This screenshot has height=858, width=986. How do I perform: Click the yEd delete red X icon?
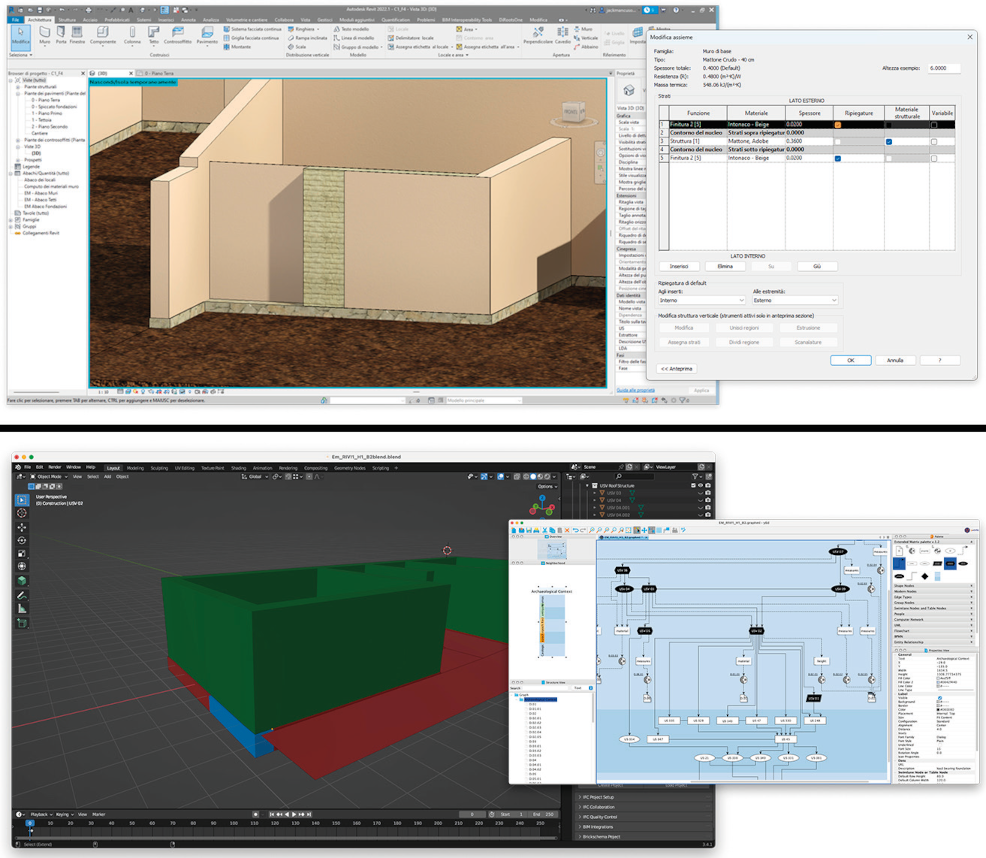tap(567, 530)
